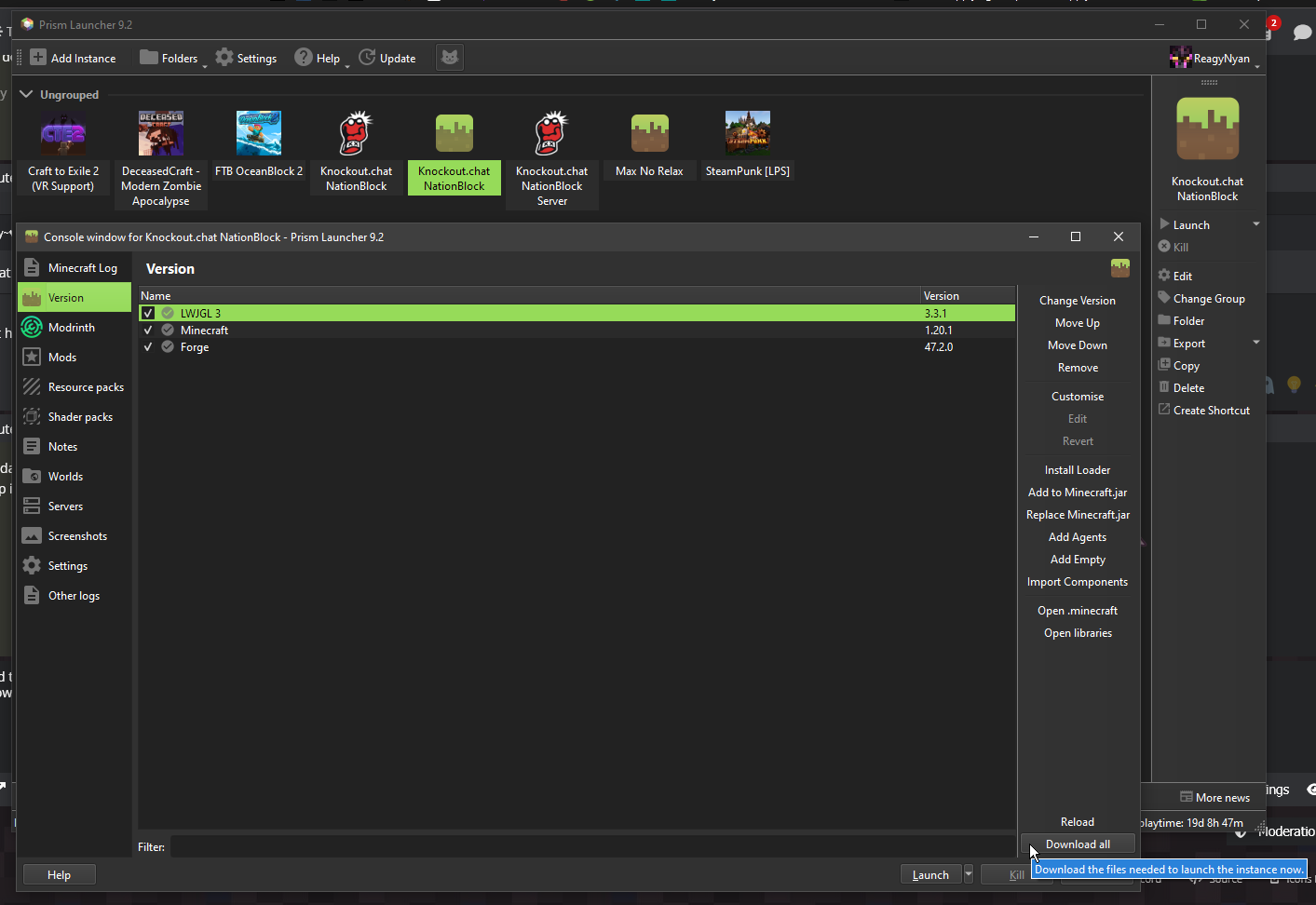This screenshot has height=905, width=1316.
Task: Select the FTB OceanBlock 2 instance
Action: 259,145
